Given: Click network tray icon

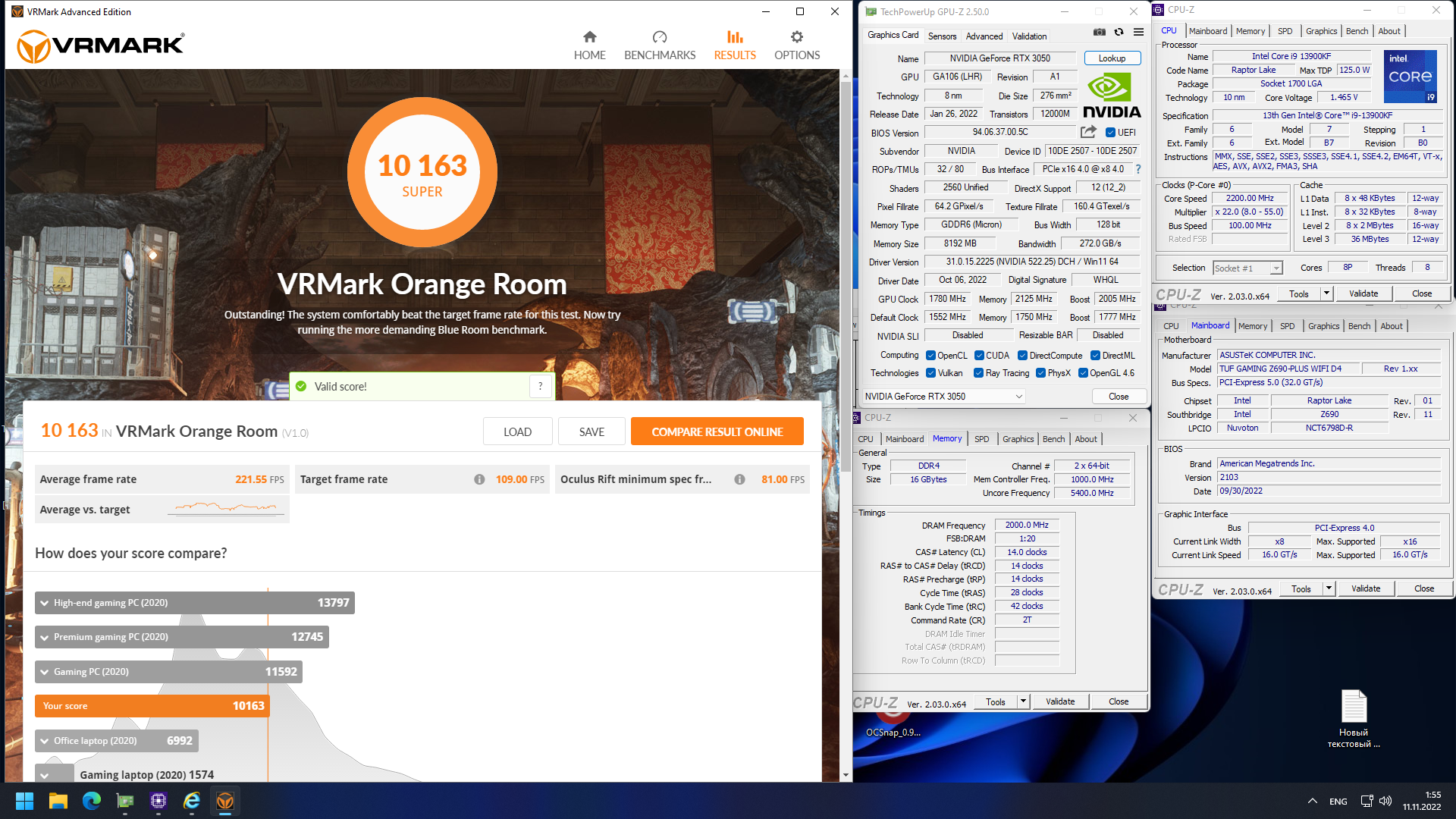Looking at the screenshot, I should point(1367,801).
